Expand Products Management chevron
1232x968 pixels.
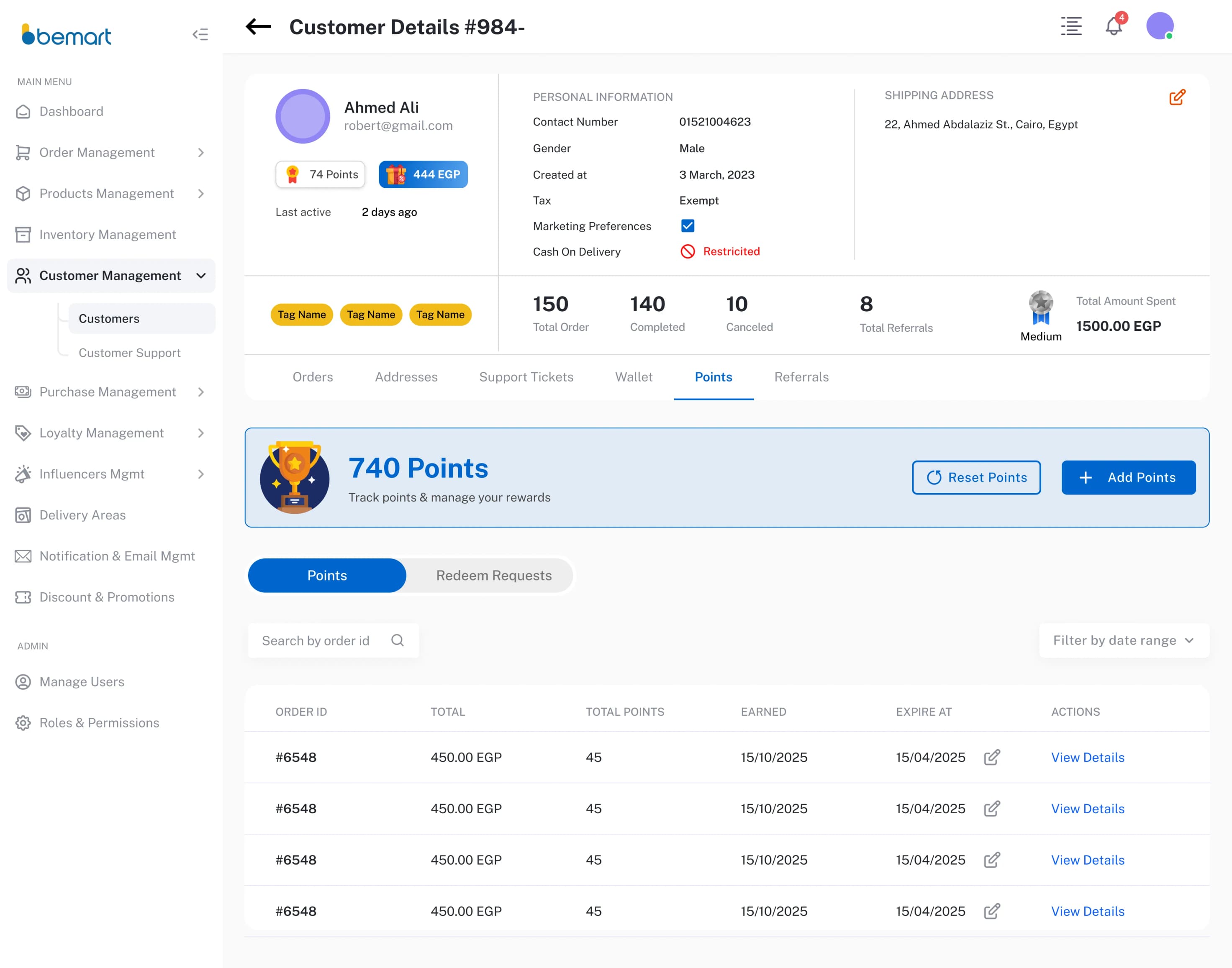coord(201,194)
